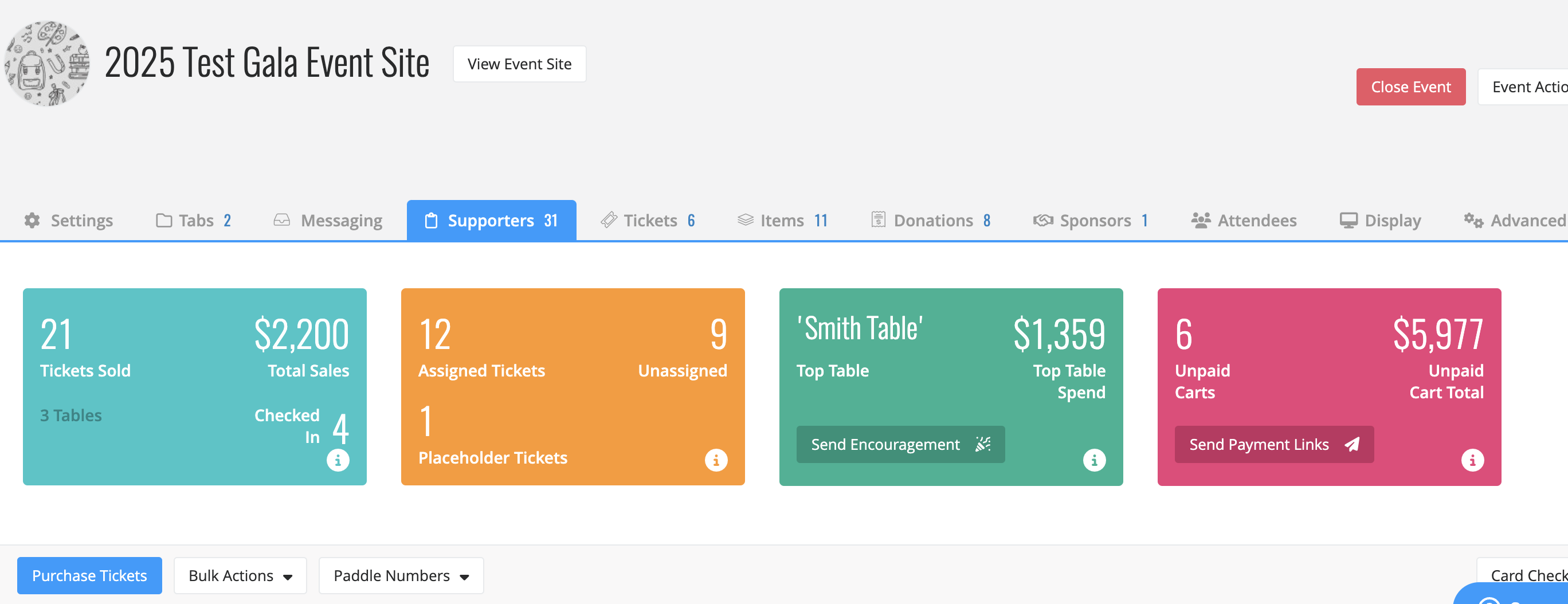Click the $5,977 Unpaid Cart Total value
Viewport: 1568px width, 604px height.
[1438, 334]
